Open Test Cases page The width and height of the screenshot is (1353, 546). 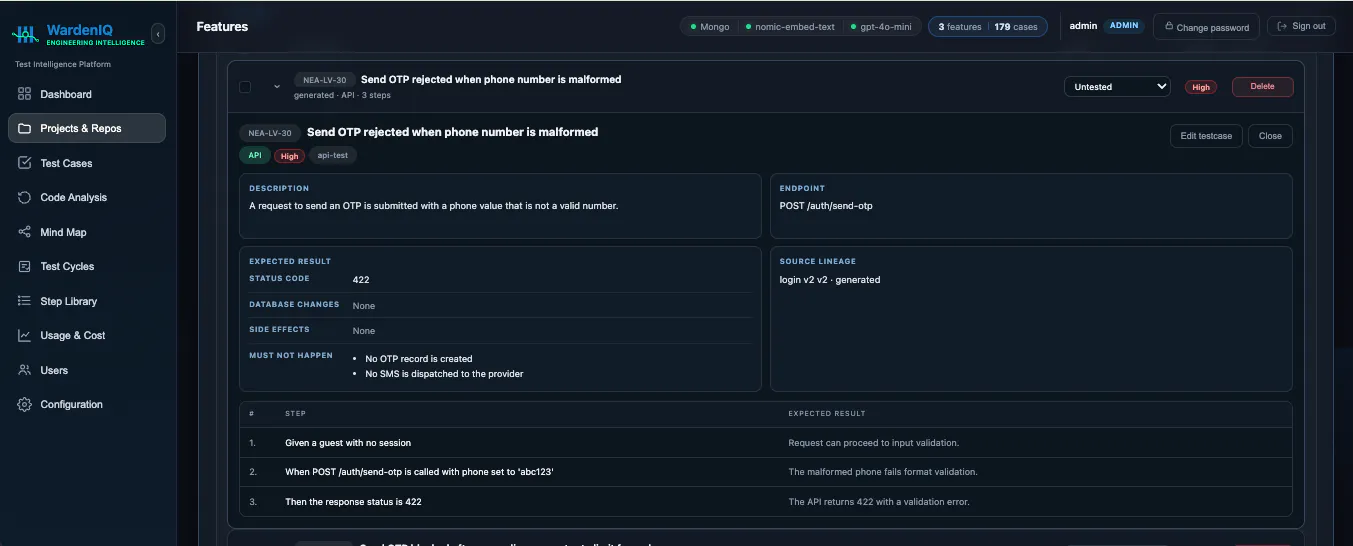[87, 163]
